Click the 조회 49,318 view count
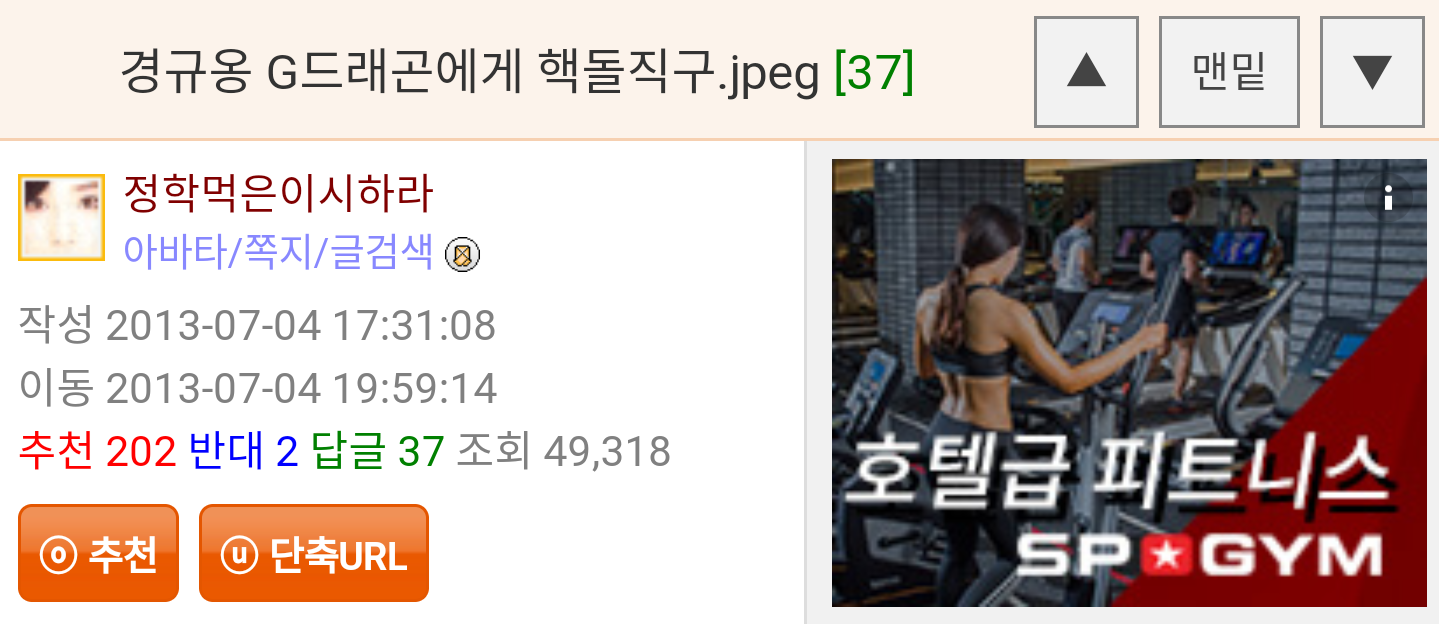The width and height of the screenshot is (1439, 625). [563, 452]
